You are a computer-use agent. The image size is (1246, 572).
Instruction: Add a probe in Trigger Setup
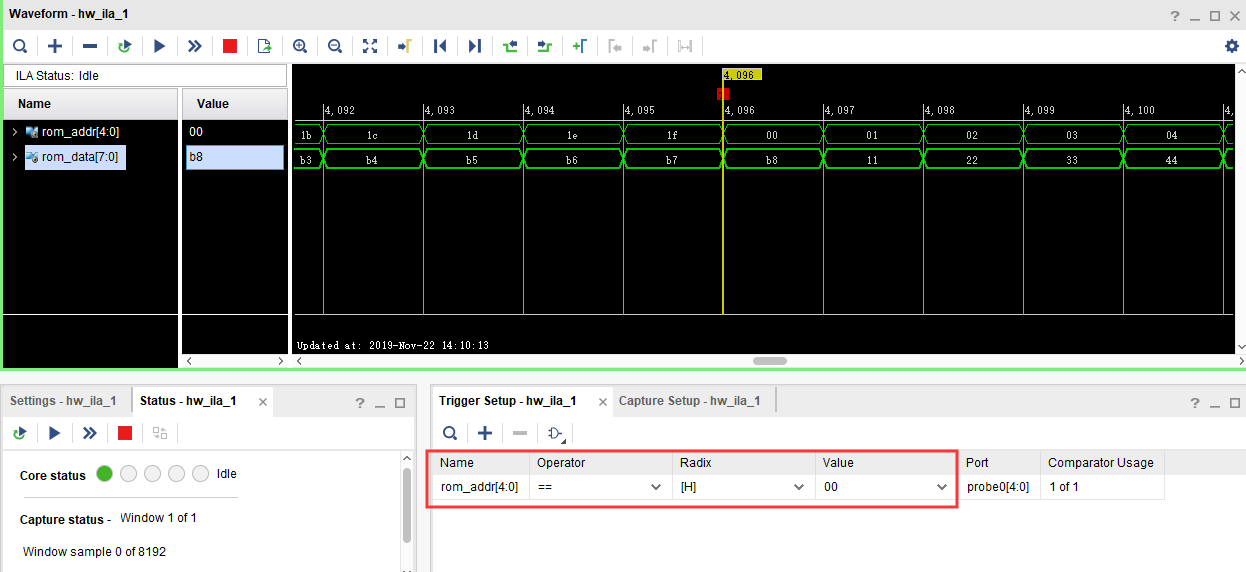(x=485, y=433)
